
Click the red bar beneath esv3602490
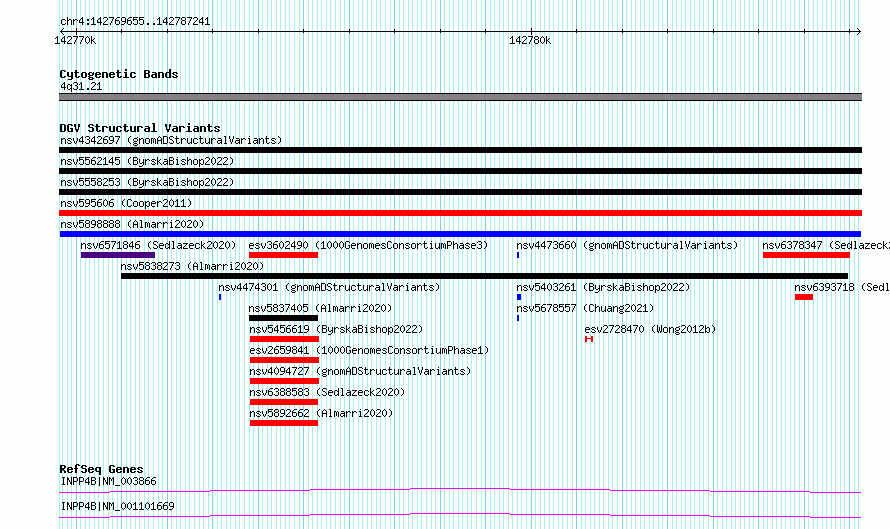tap(283, 255)
